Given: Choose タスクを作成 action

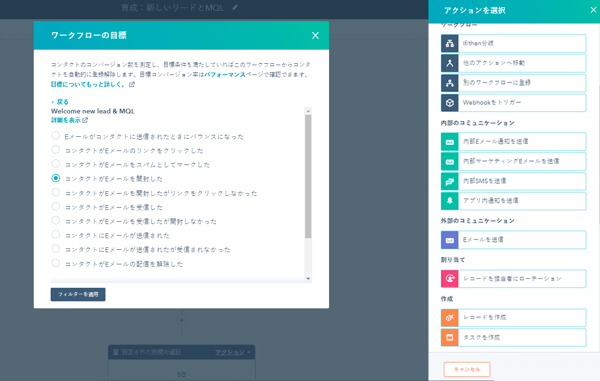Looking at the screenshot, I should click(514, 338).
